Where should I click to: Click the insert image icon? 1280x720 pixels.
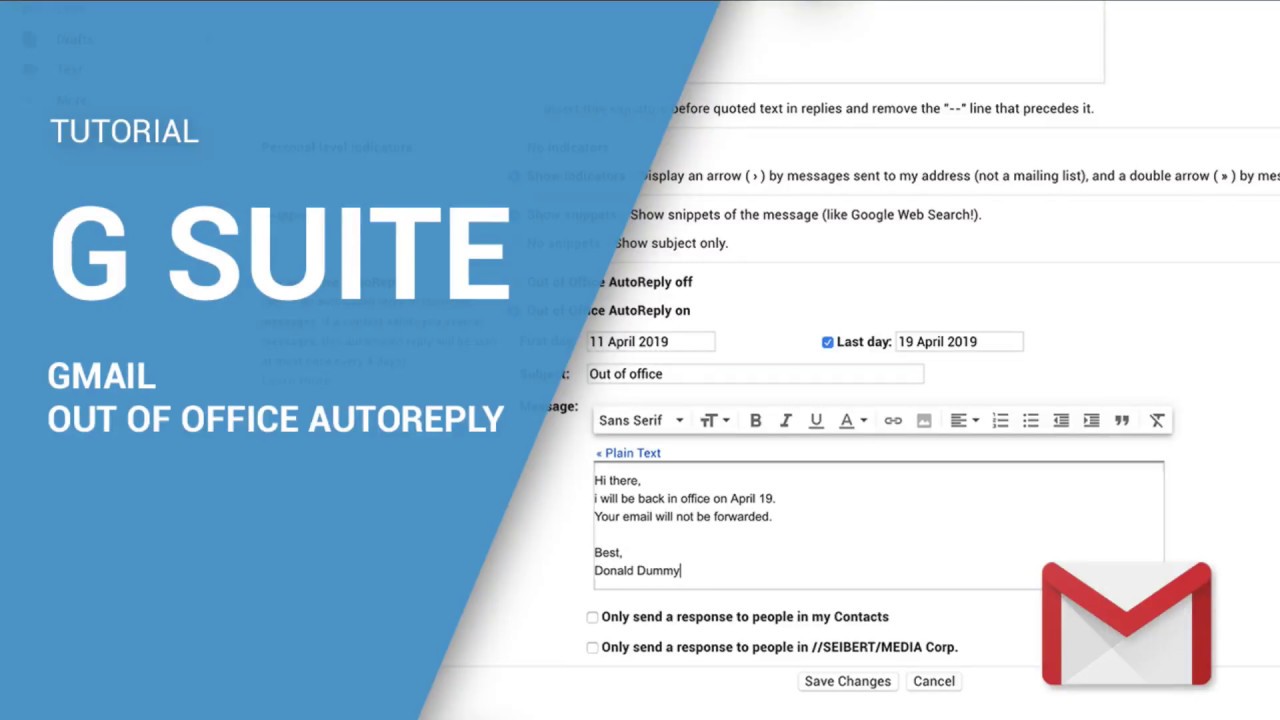tap(924, 421)
